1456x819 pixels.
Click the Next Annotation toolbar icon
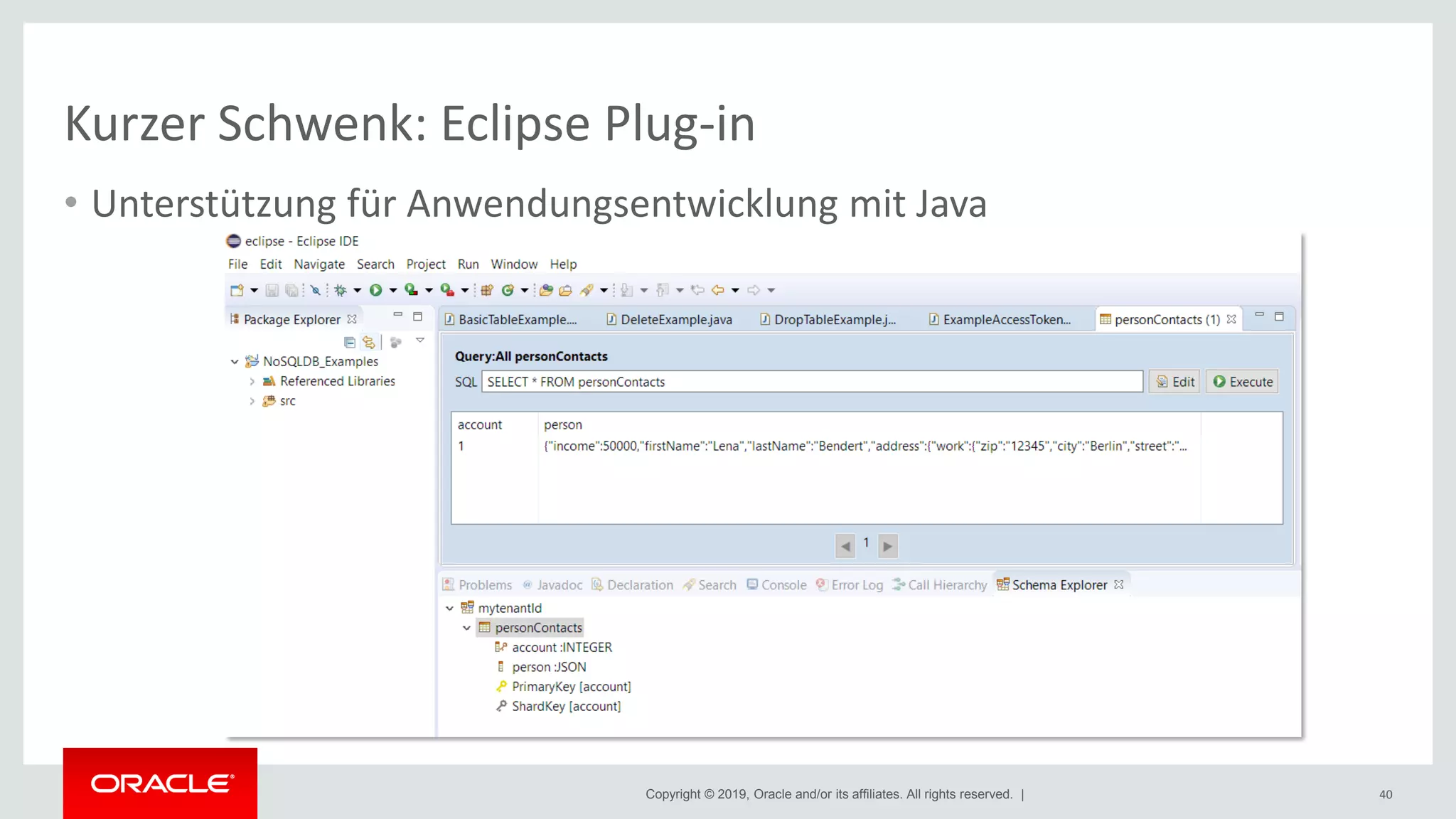pos(626,290)
